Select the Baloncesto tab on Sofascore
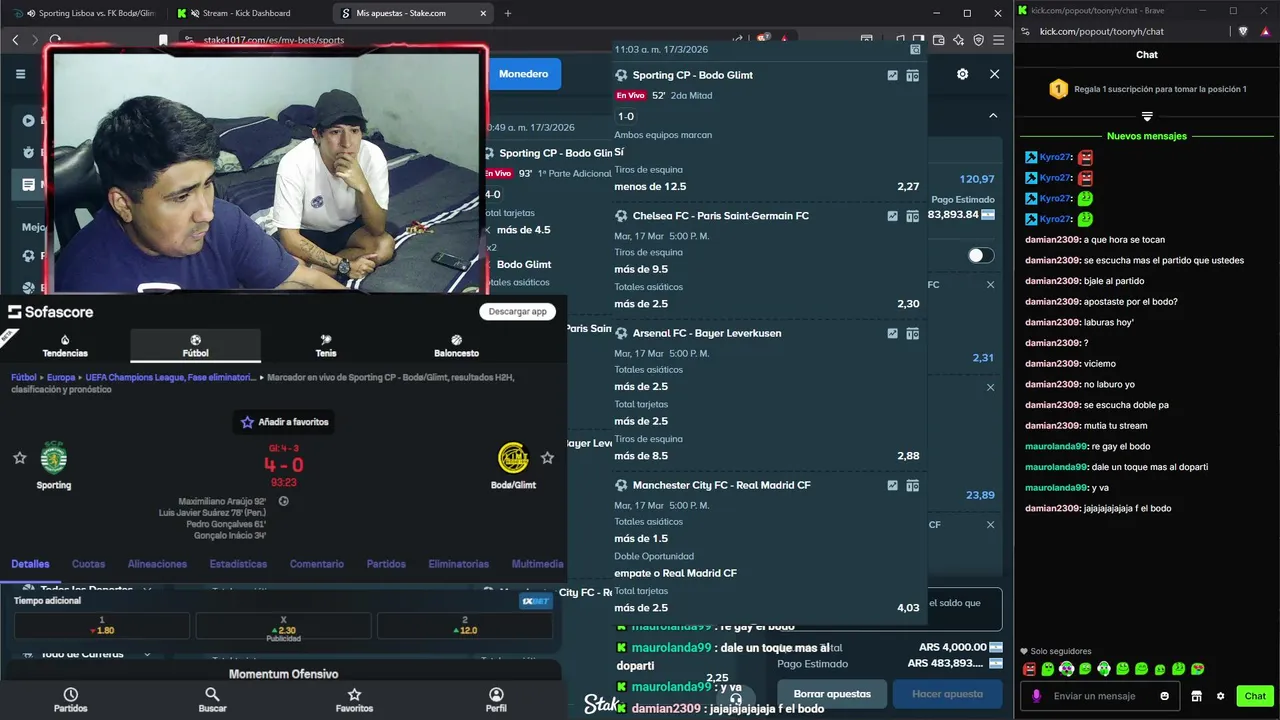Image resolution: width=1280 pixels, height=720 pixels. point(456,346)
